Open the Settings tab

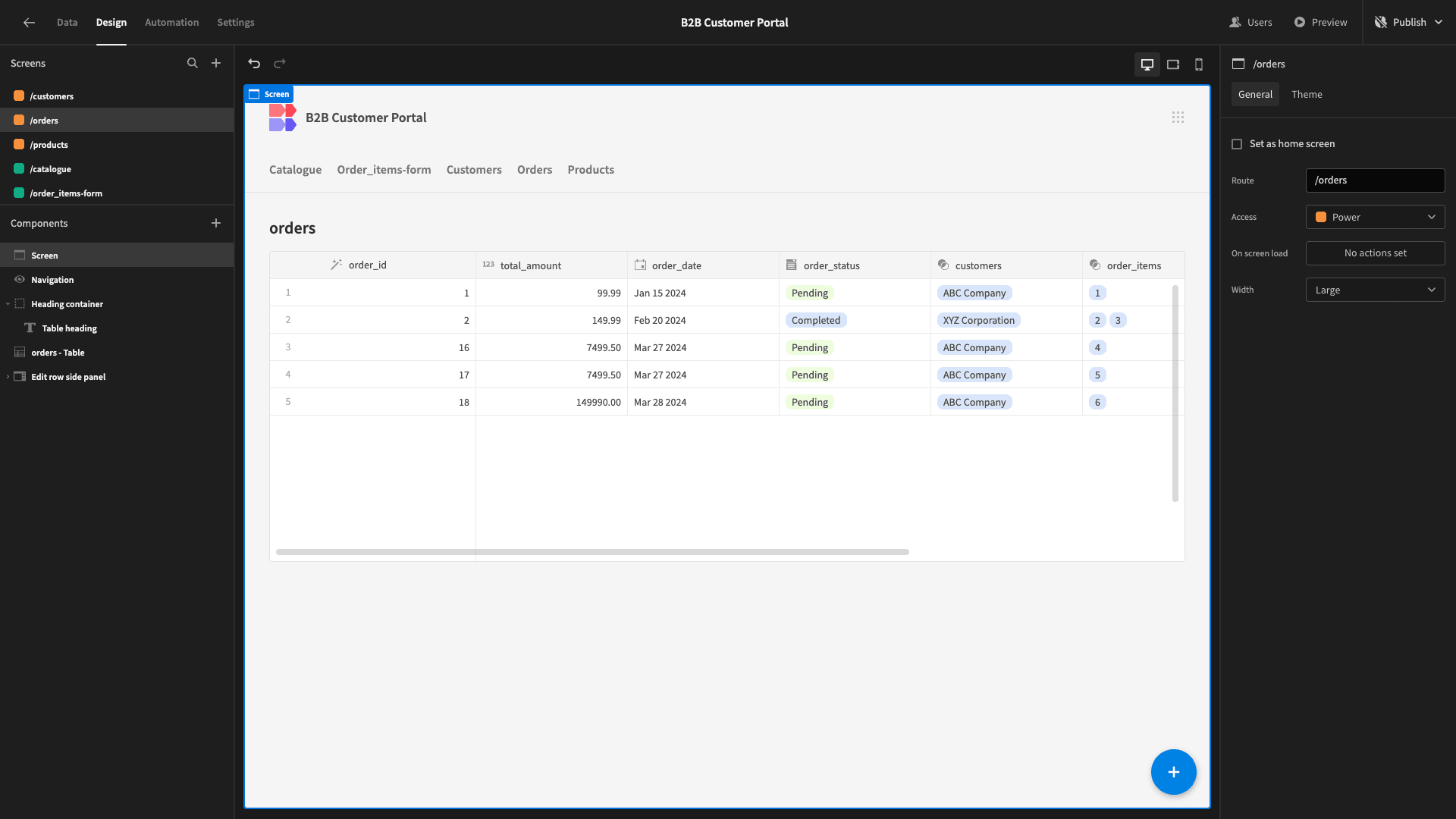tap(236, 23)
